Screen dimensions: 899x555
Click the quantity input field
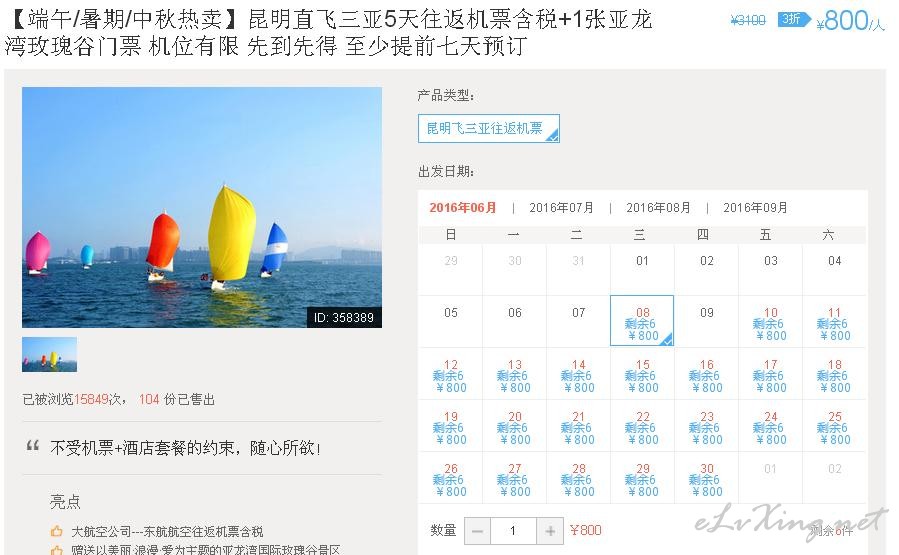[x=512, y=531]
